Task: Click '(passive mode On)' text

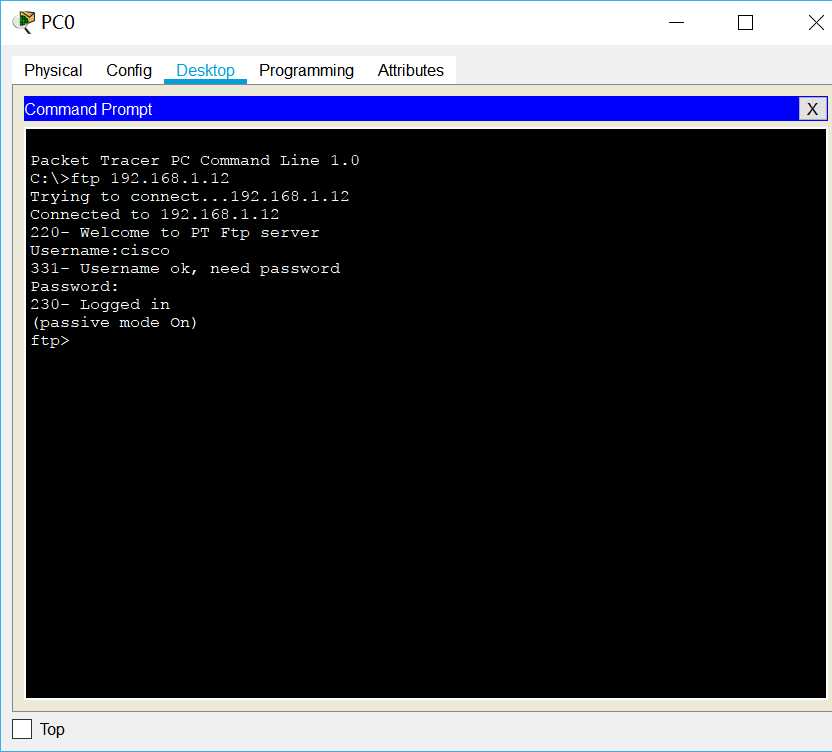Action: pyautogui.click(x=114, y=323)
